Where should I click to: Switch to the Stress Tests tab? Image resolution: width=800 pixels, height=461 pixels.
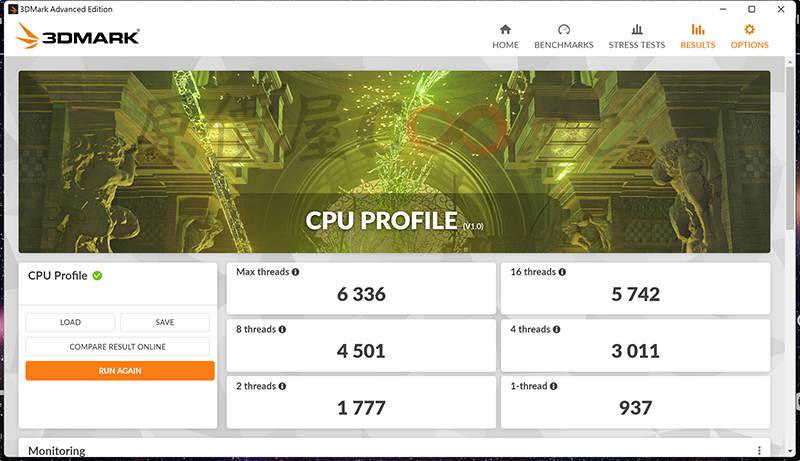pyautogui.click(x=636, y=37)
